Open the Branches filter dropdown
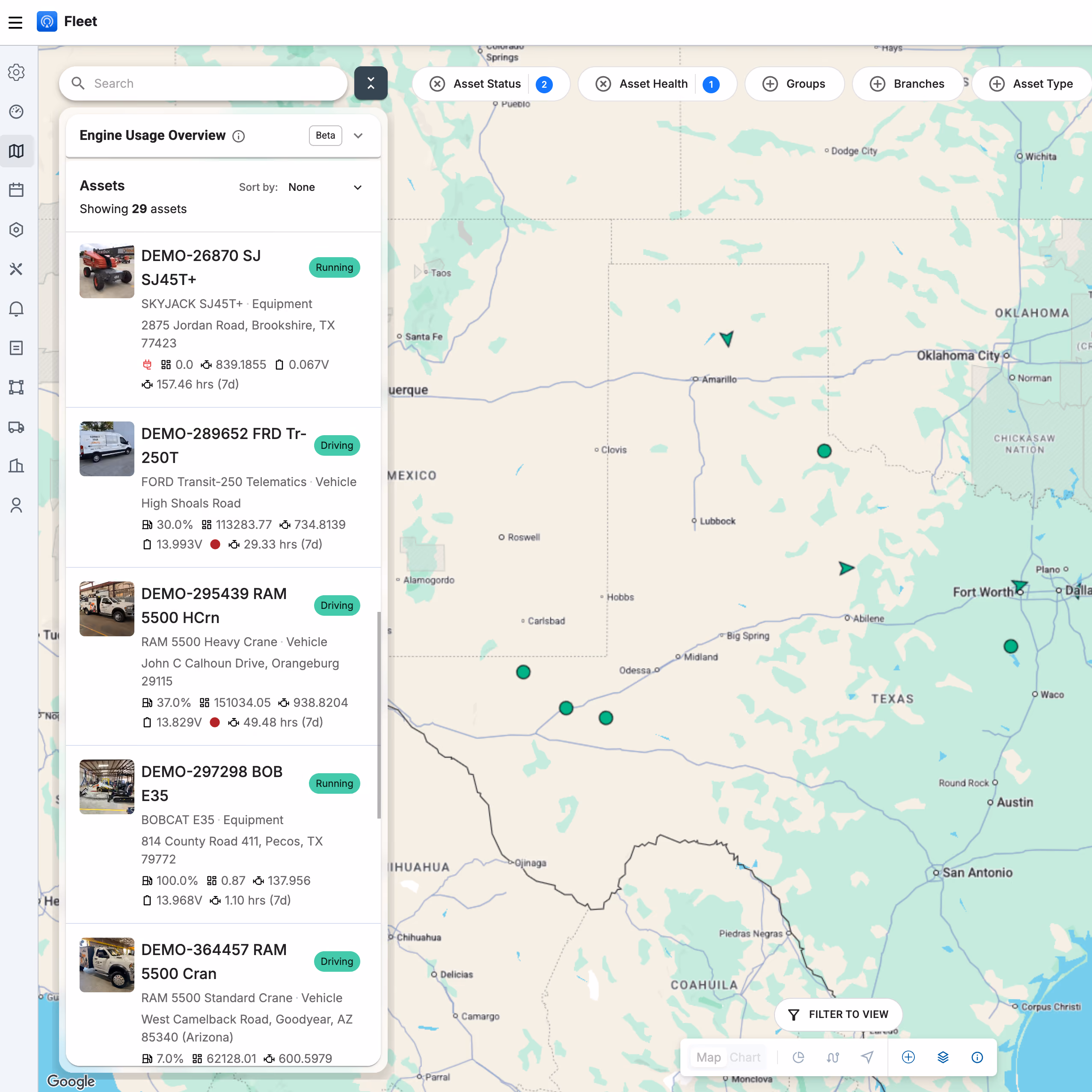Screen dimensions: 1092x1092 (x=908, y=84)
